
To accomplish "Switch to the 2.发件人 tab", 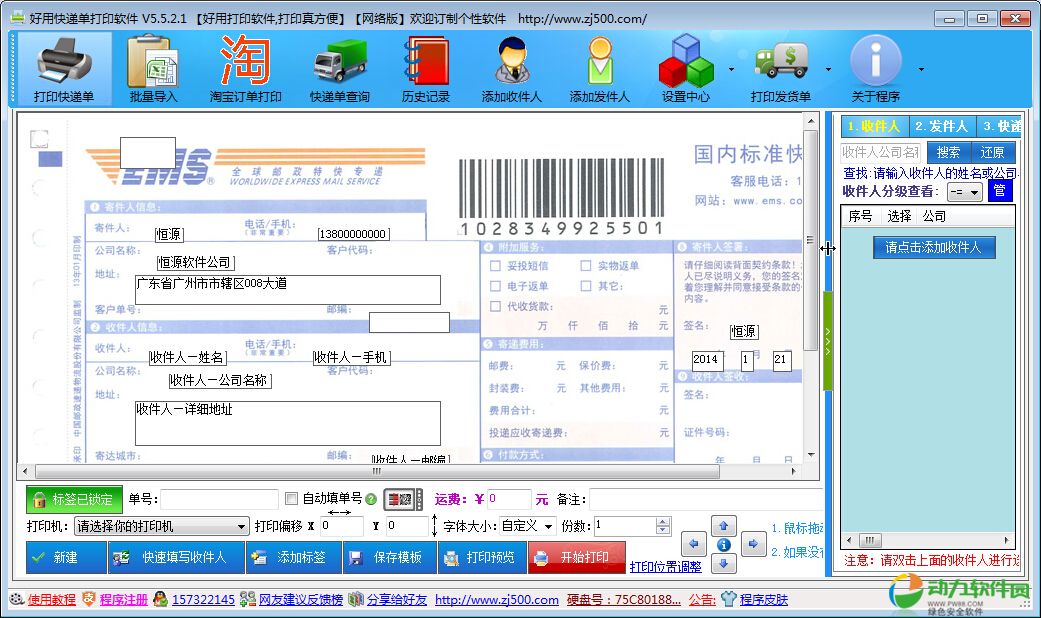I will click(940, 126).
